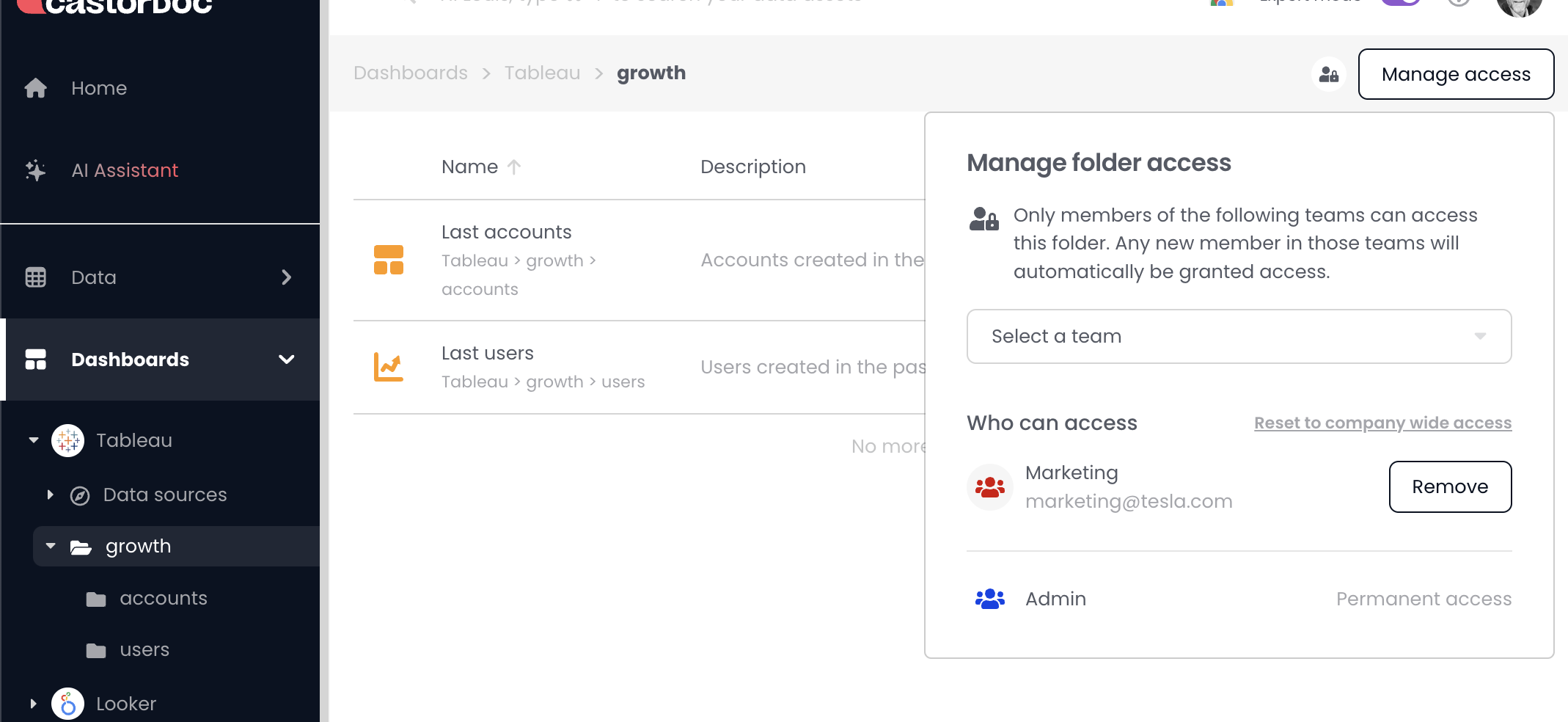This screenshot has height=722, width=1568.
Task: Click the user-lock icon beside Manage access
Action: coord(1328,74)
